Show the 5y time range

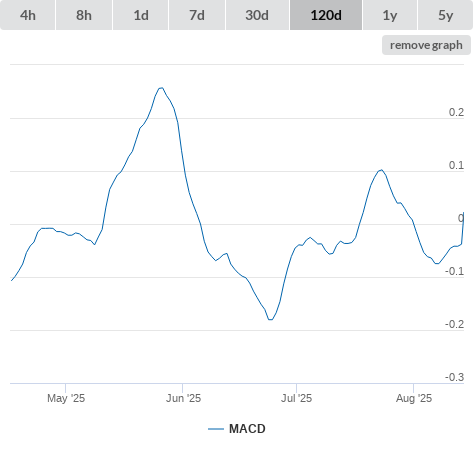[x=445, y=15]
